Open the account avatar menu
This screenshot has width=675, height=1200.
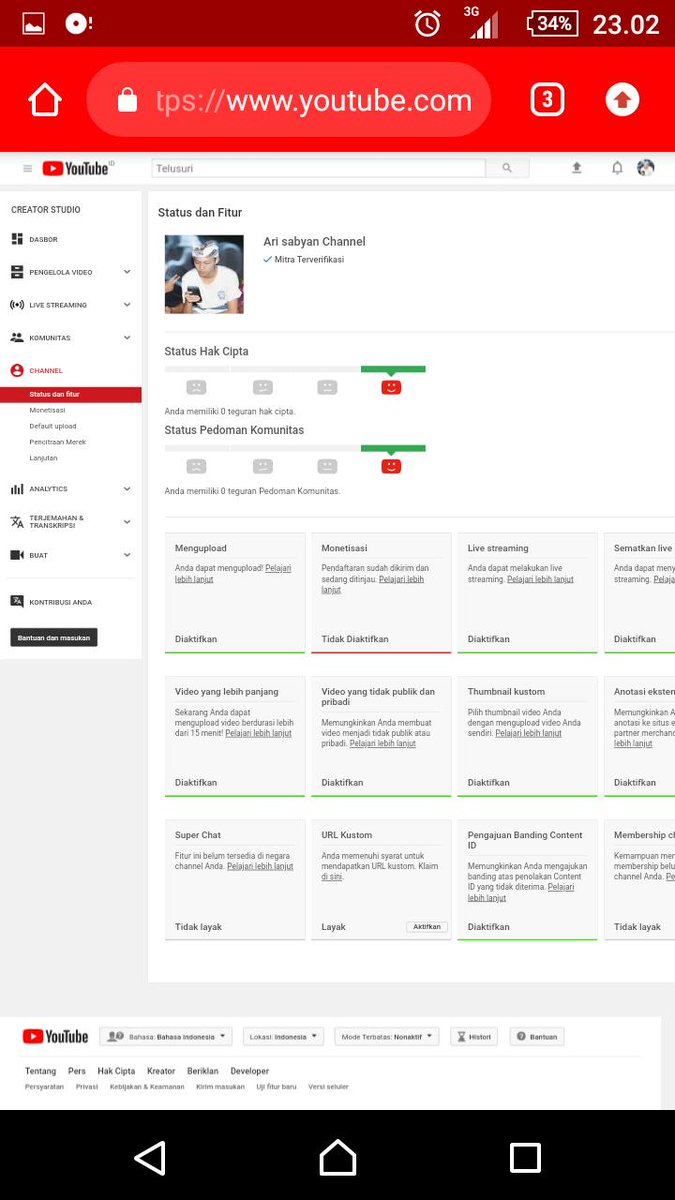click(646, 168)
